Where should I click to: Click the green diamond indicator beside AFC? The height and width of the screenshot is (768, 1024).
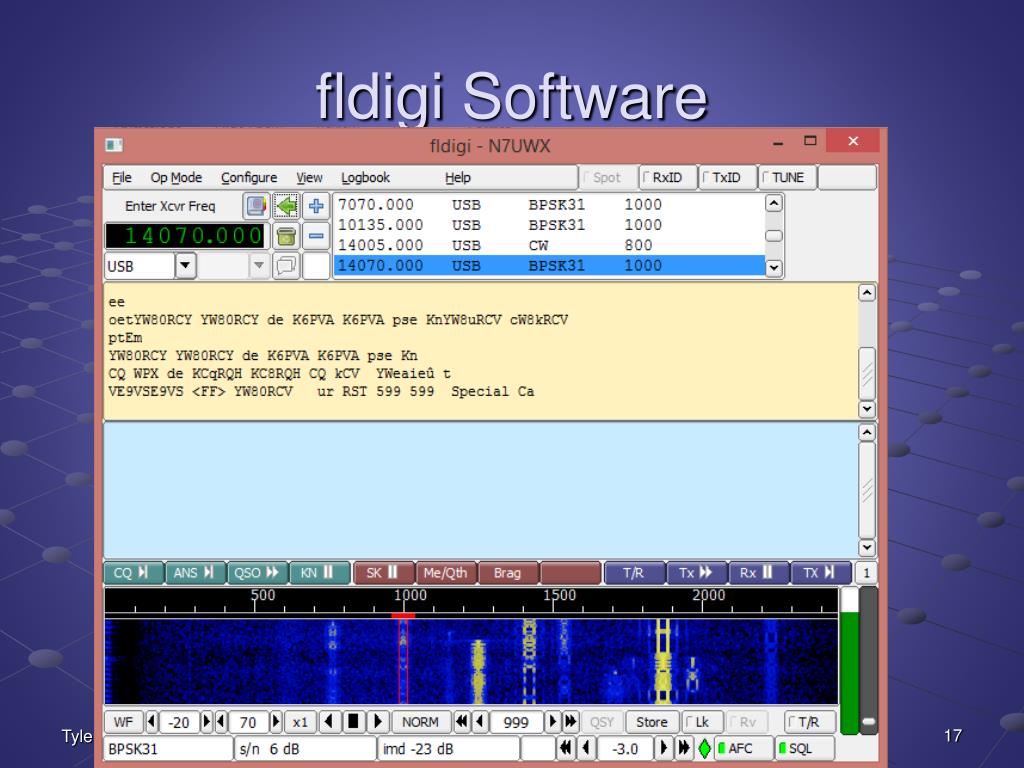[x=705, y=748]
